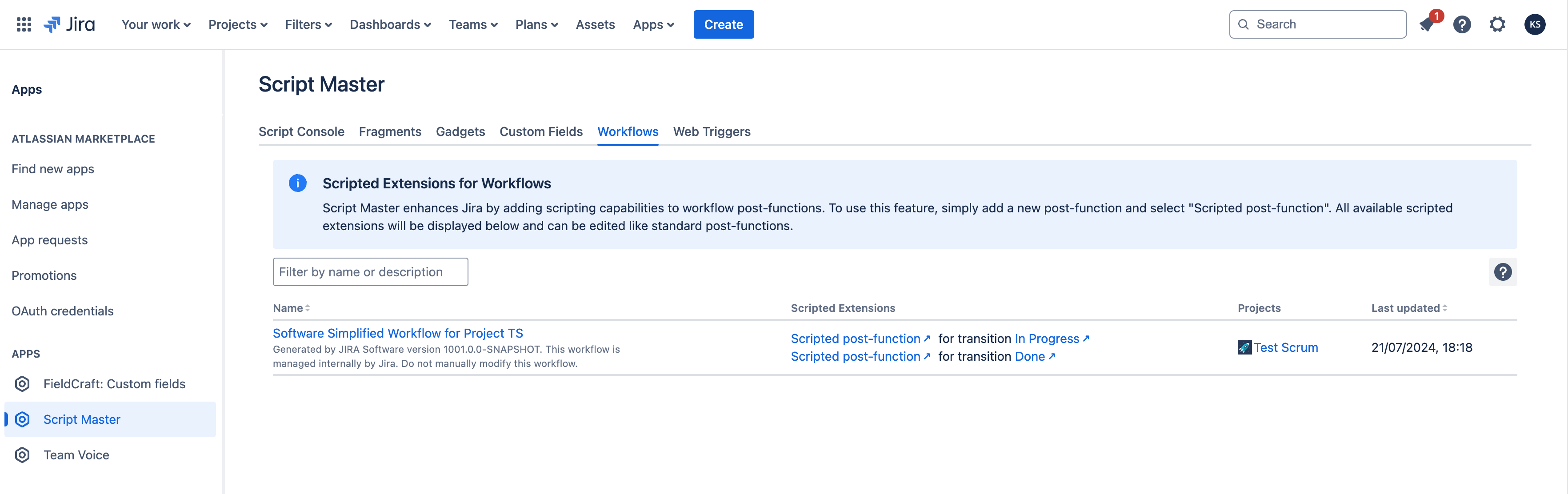The width and height of the screenshot is (1568, 494).
Task: Open the KS profile avatar
Action: tap(1534, 24)
